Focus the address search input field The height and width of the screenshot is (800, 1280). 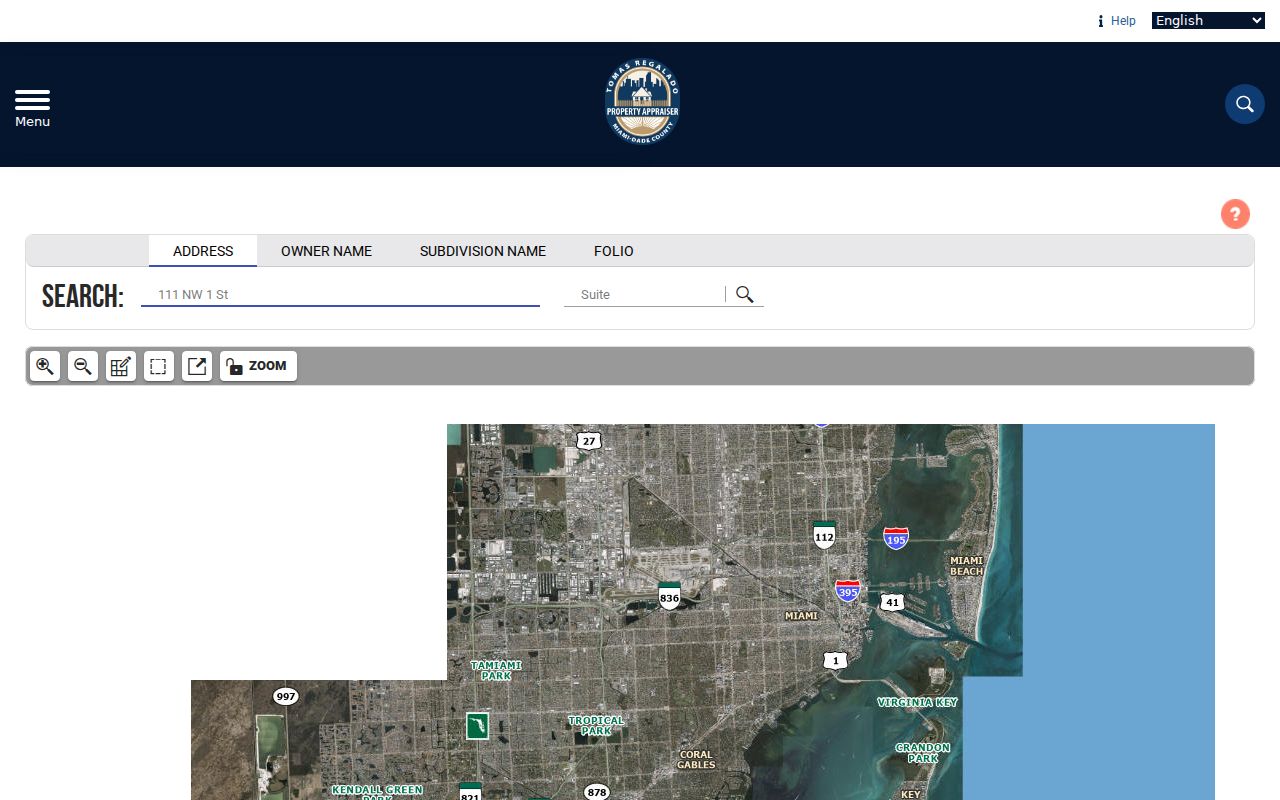click(340, 295)
